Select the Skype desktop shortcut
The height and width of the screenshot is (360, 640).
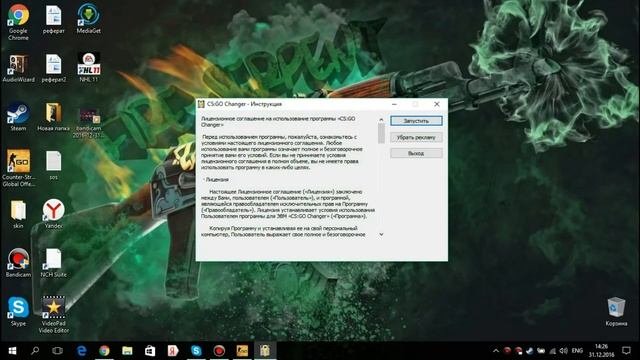click(18, 312)
